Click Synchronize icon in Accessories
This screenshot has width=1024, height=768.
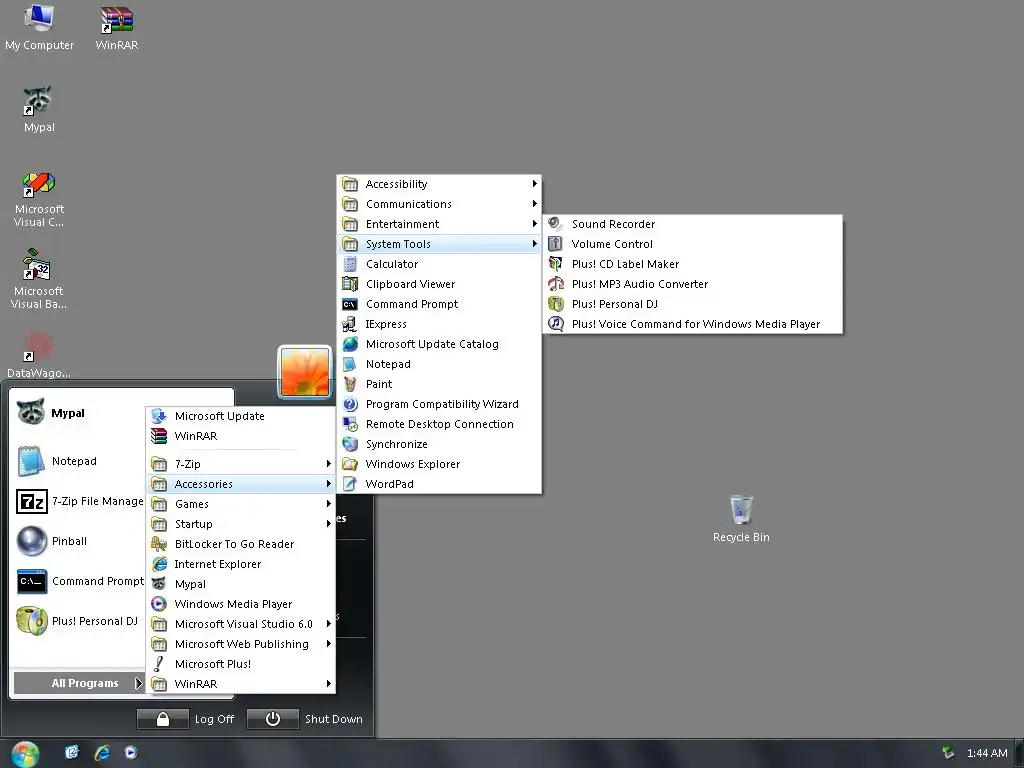coord(350,444)
